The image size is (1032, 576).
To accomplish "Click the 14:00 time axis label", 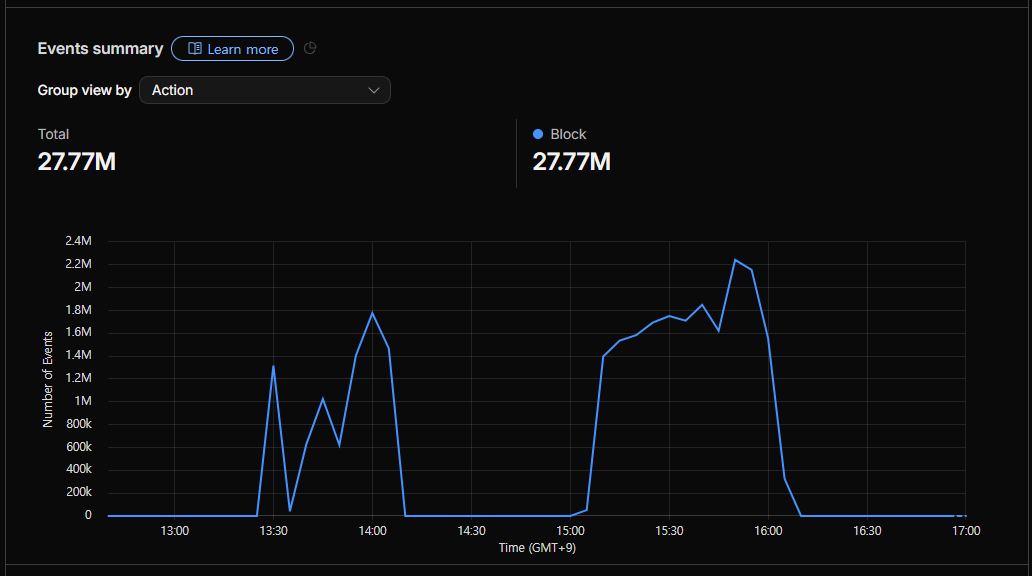I will pos(373,531).
